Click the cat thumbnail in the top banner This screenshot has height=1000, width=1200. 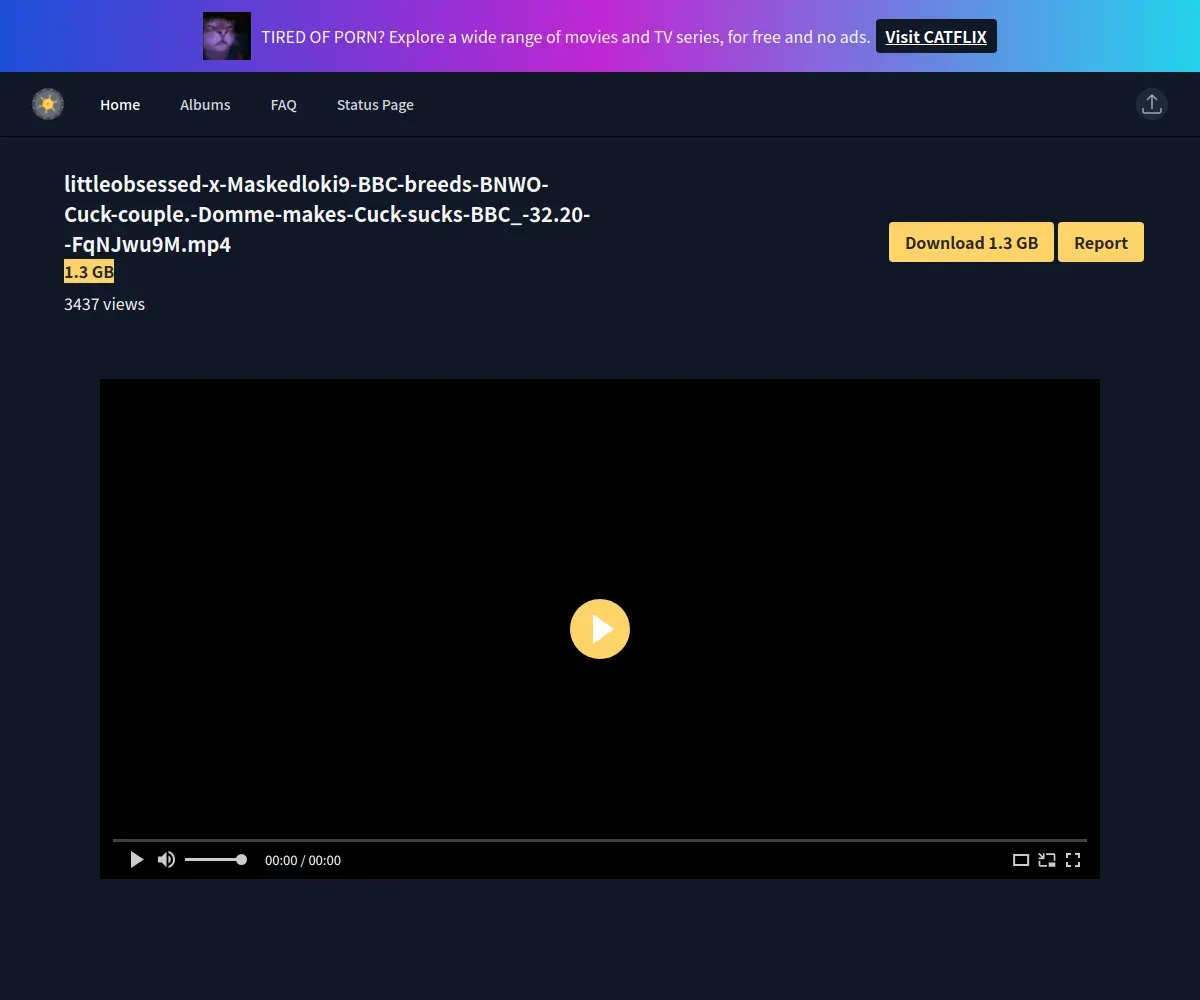coord(227,36)
